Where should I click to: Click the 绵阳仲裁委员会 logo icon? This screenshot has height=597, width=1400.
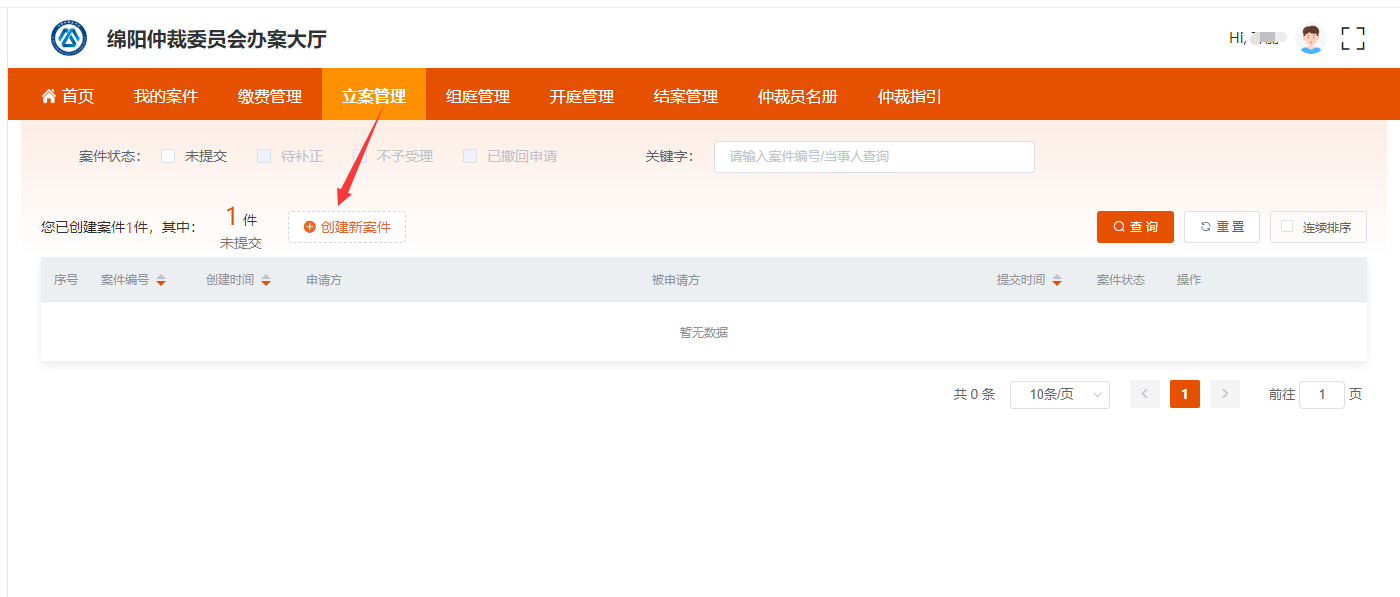[x=70, y=38]
